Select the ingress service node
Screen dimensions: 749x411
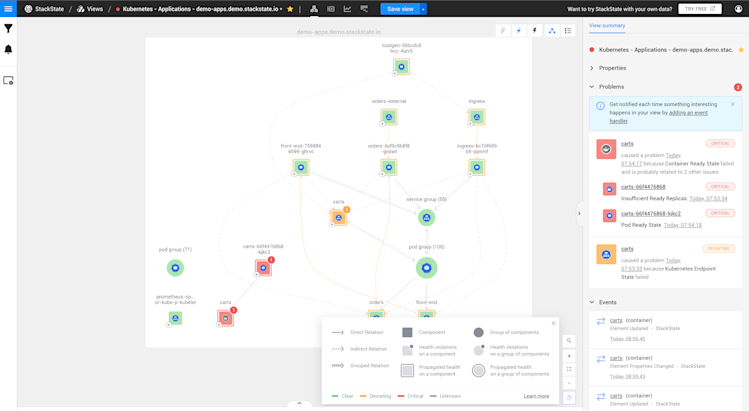click(x=477, y=117)
